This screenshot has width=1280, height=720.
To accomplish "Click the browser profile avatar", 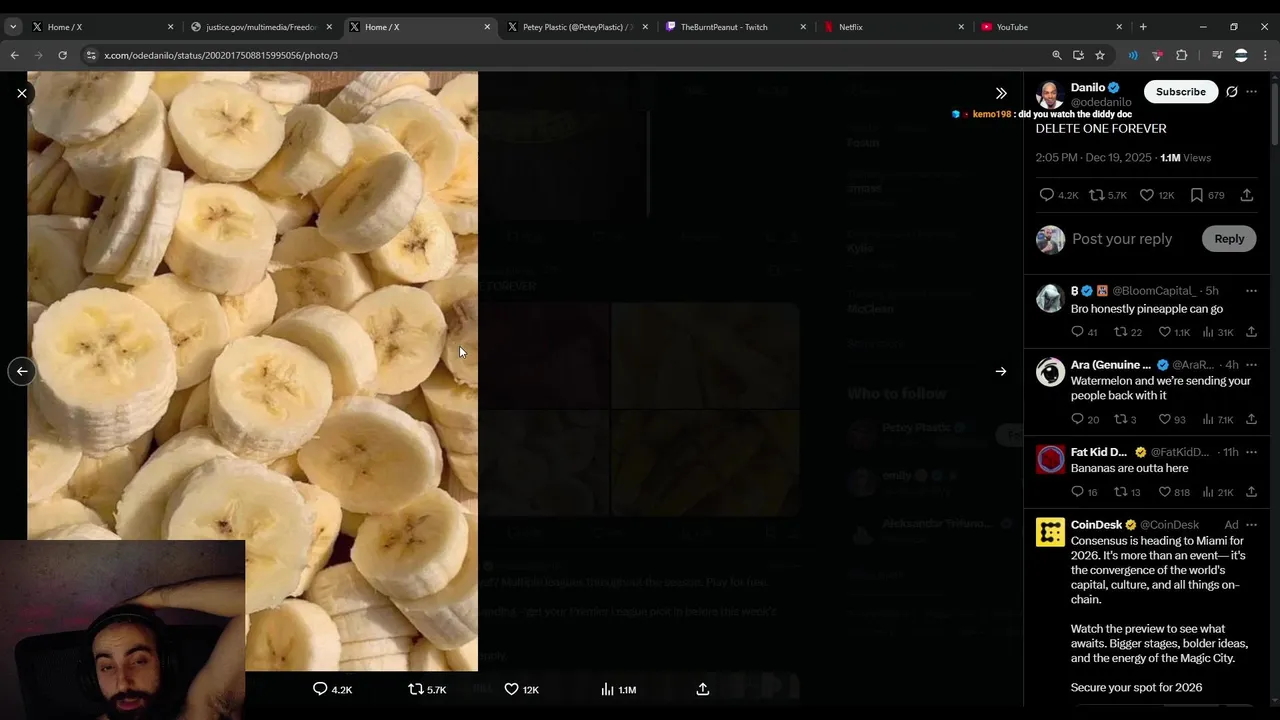I will pos(1241,55).
